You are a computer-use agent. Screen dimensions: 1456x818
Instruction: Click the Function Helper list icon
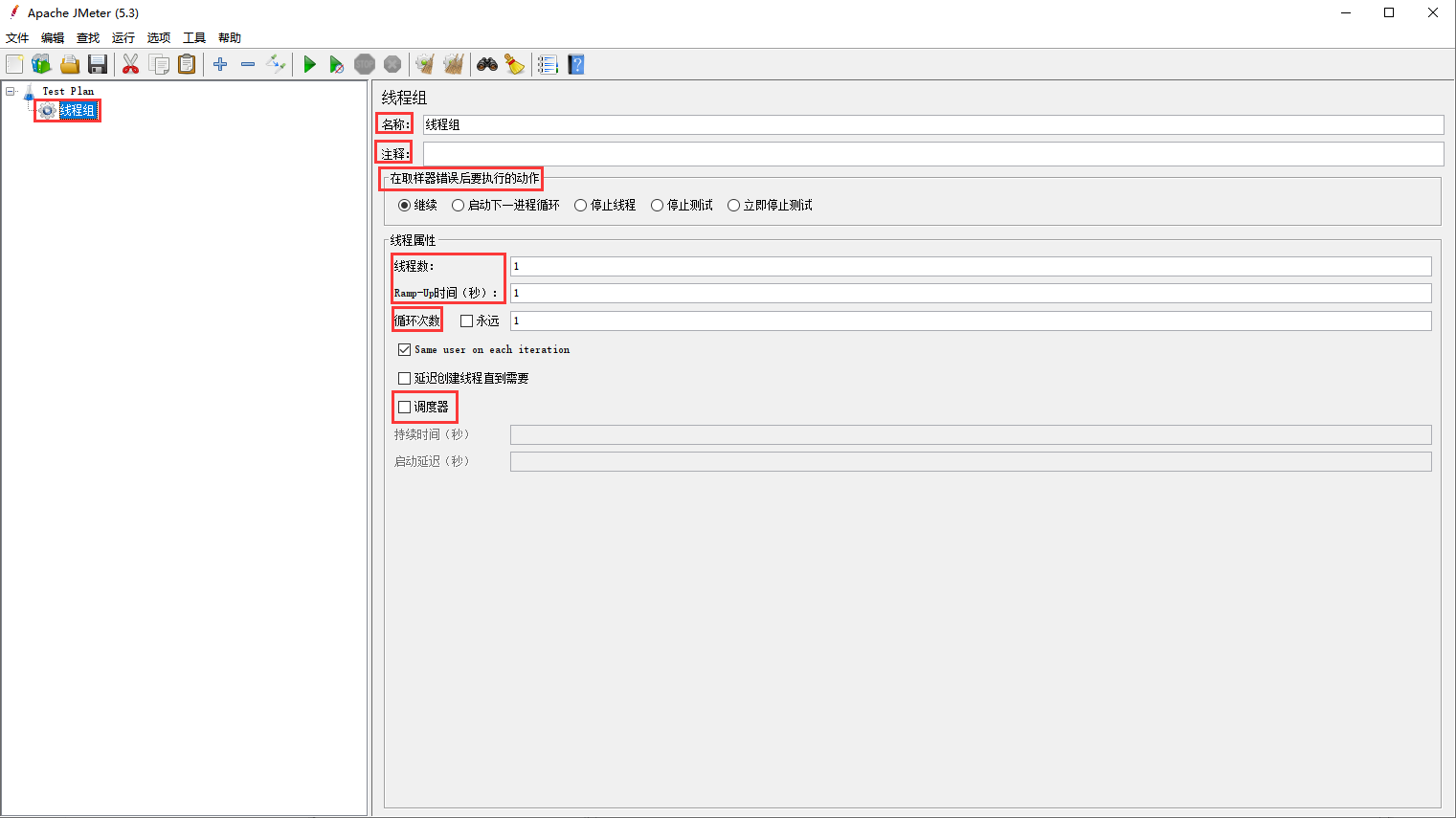click(548, 64)
